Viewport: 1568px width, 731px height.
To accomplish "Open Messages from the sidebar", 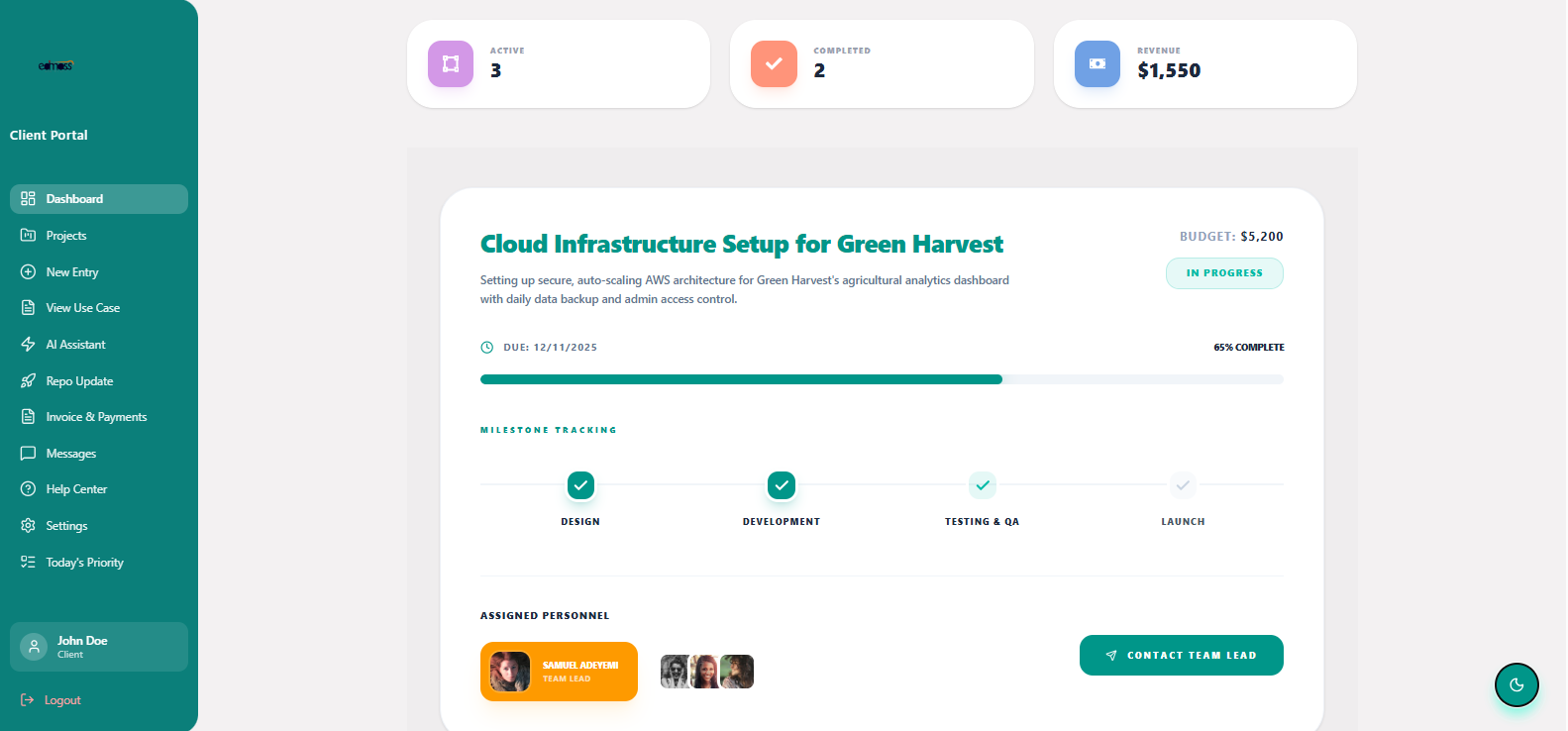I will point(99,453).
